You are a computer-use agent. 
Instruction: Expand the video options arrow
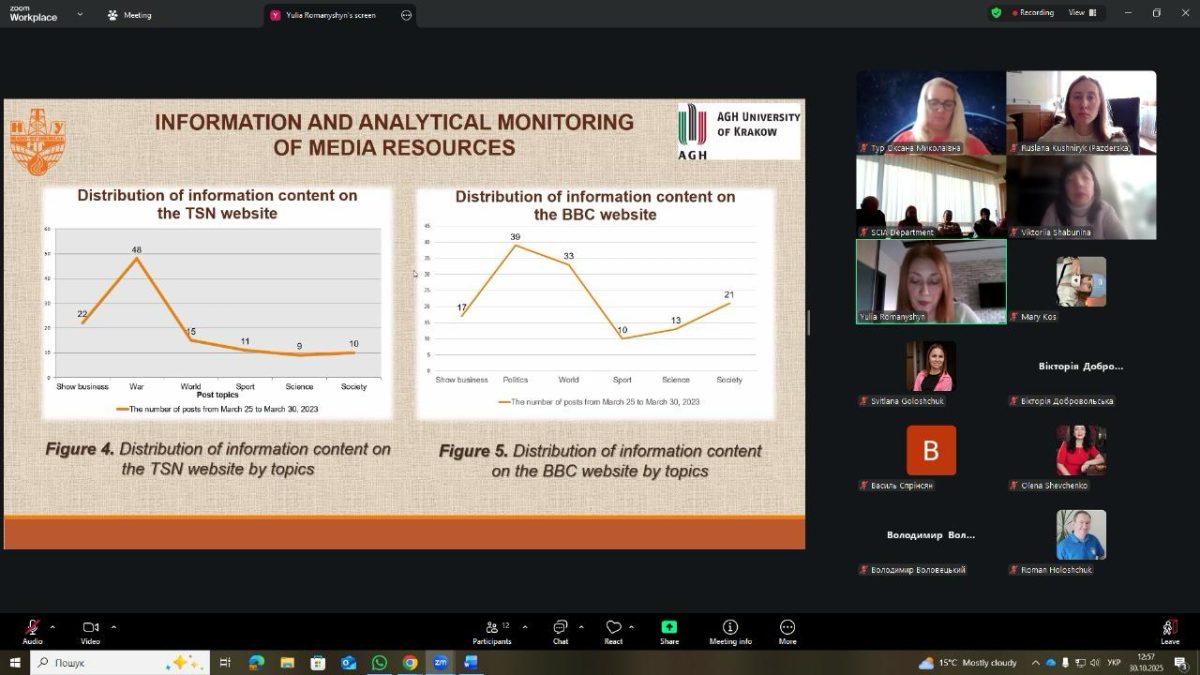point(113,627)
